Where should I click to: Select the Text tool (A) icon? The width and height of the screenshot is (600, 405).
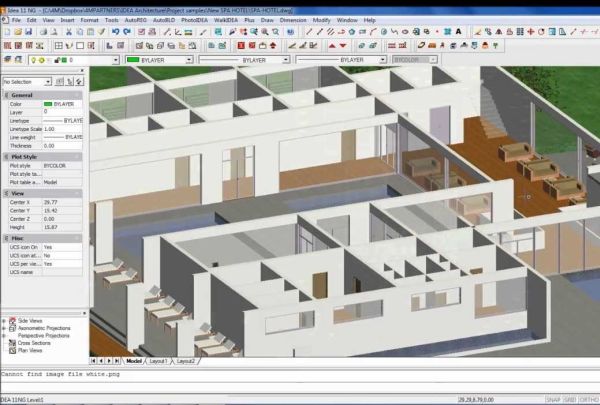(457, 32)
